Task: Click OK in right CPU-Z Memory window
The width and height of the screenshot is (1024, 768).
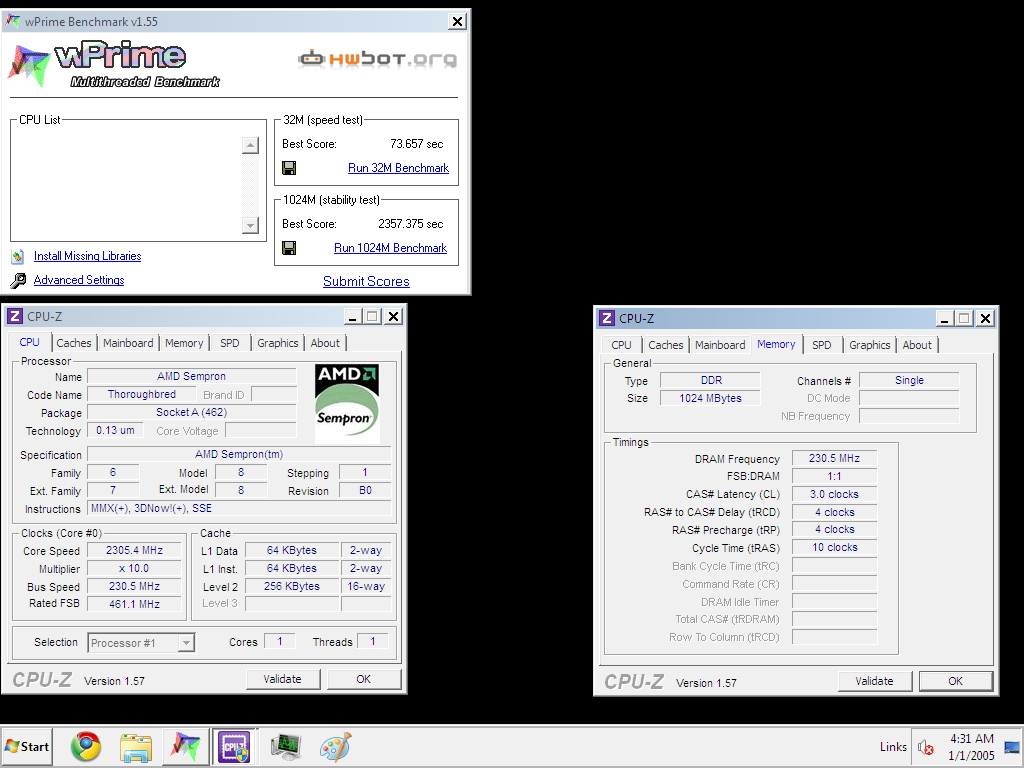Action: (x=955, y=681)
